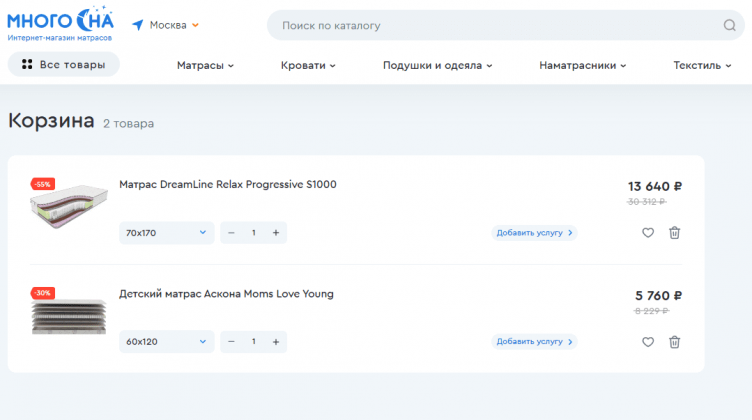Increase quantity of DreamLine mattress
The width and height of the screenshot is (752, 420).
276,233
